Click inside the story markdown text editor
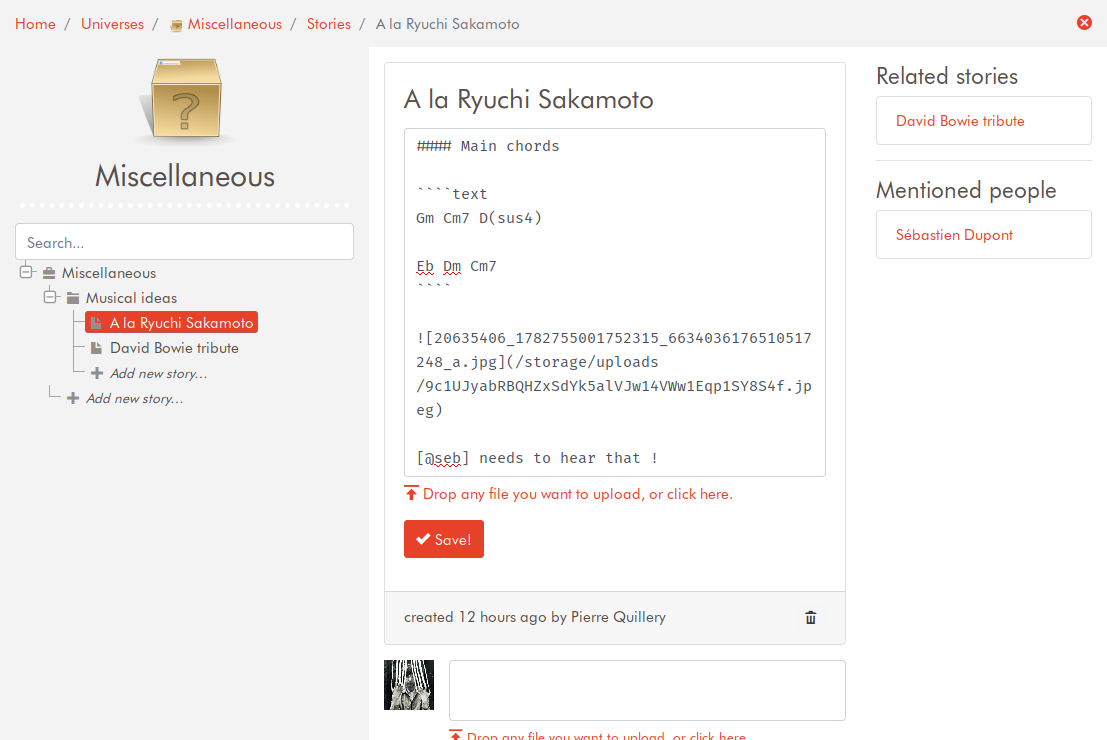The width and height of the screenshot is (1107, 740). 615,302
